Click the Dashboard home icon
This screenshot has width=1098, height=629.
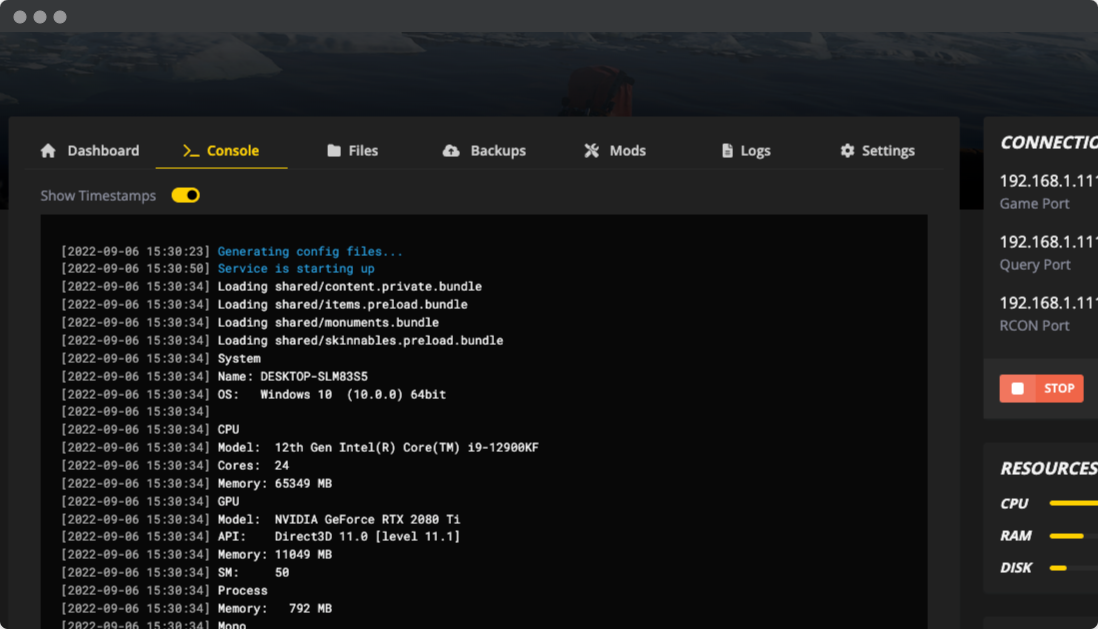click(48, 151)
